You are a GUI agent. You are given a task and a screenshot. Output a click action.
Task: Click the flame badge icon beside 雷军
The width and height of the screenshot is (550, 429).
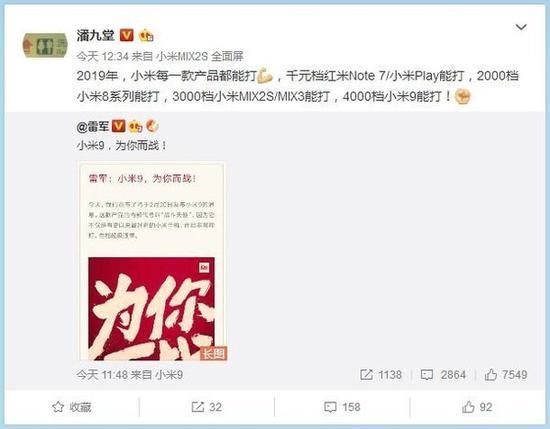[152, 126]
